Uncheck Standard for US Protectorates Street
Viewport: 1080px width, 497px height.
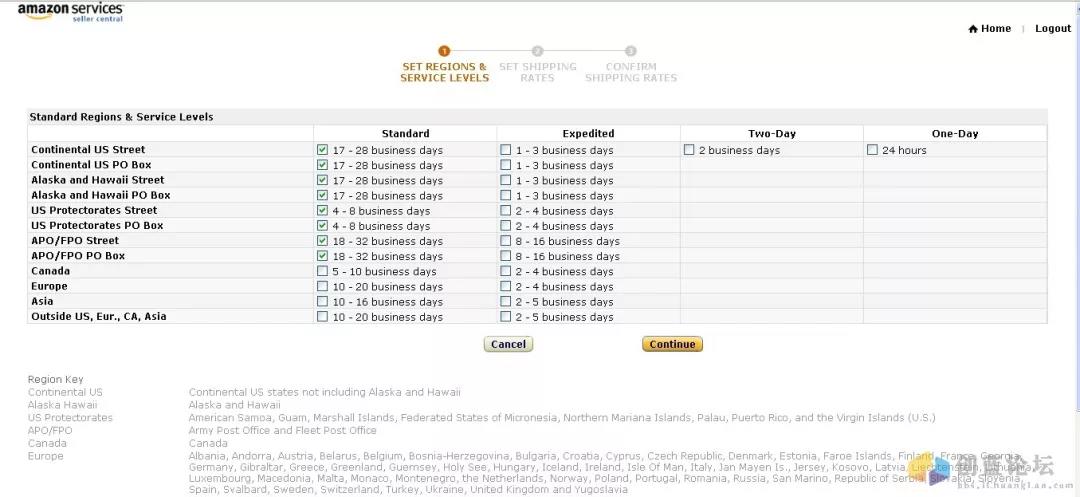[x=322, y=210]
